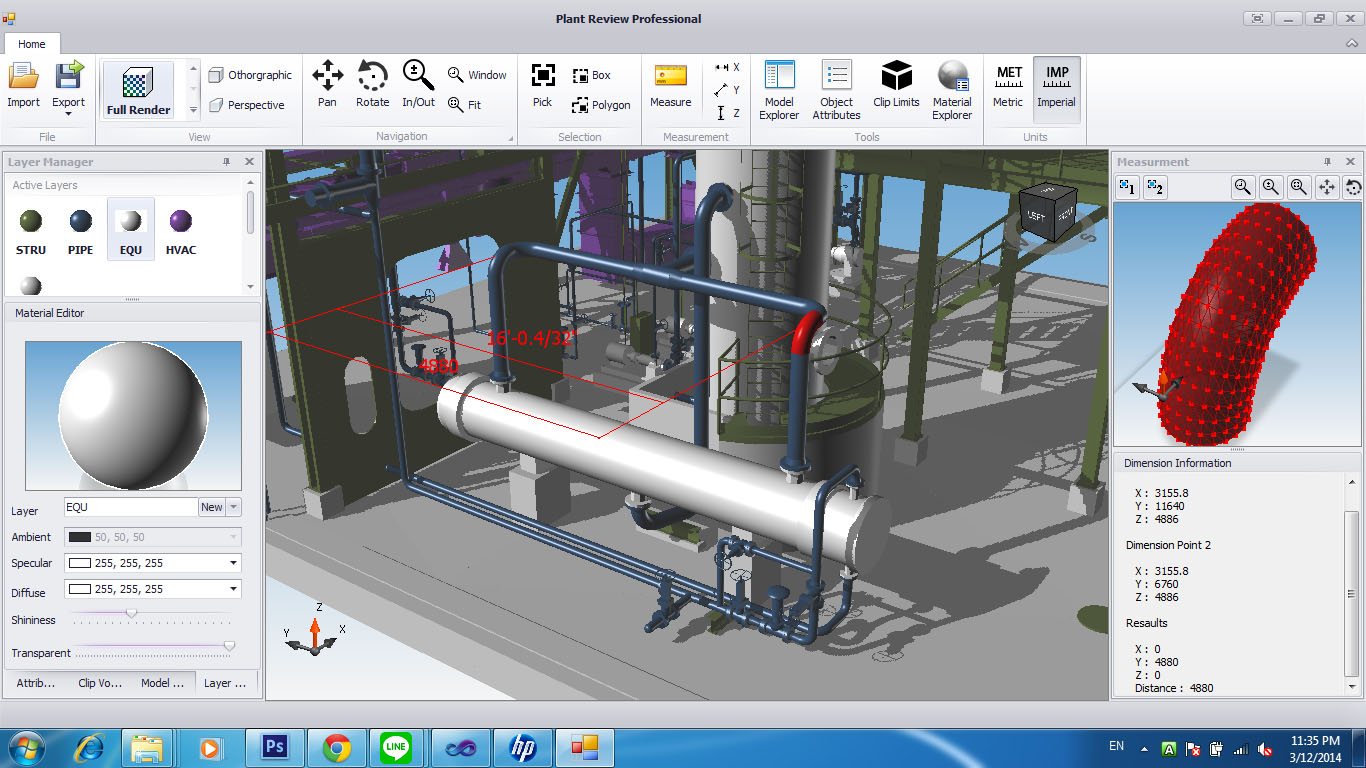1366x768 pixels.
Task: Open the Material Explorer tool
Action: (x=952, y=90)
